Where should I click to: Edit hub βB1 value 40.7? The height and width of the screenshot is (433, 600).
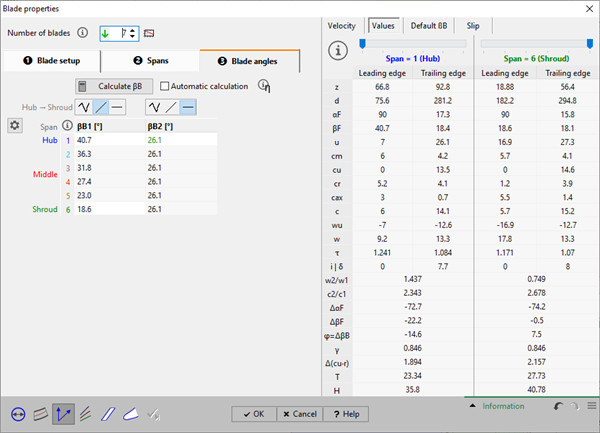(x=109, y=140)
